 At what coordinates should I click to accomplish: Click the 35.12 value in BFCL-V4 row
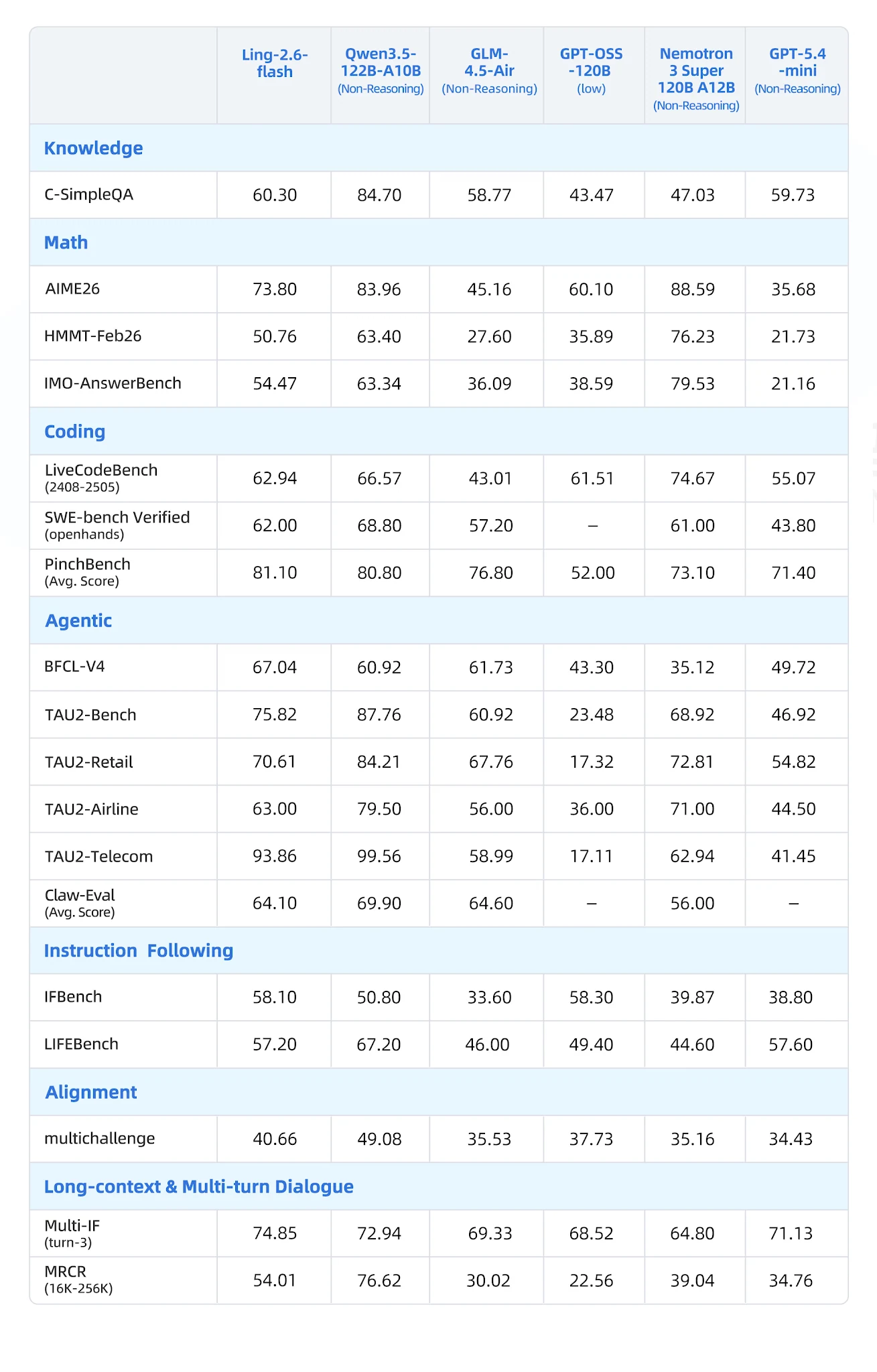(693, 667)
